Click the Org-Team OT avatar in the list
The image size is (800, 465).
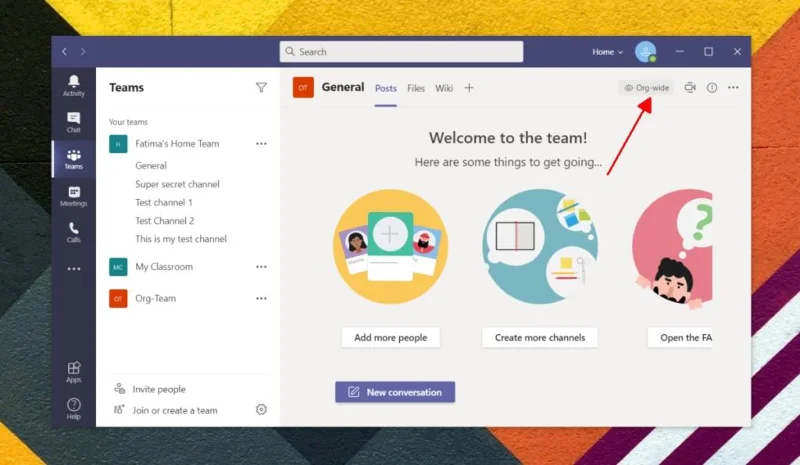(118, 299)
